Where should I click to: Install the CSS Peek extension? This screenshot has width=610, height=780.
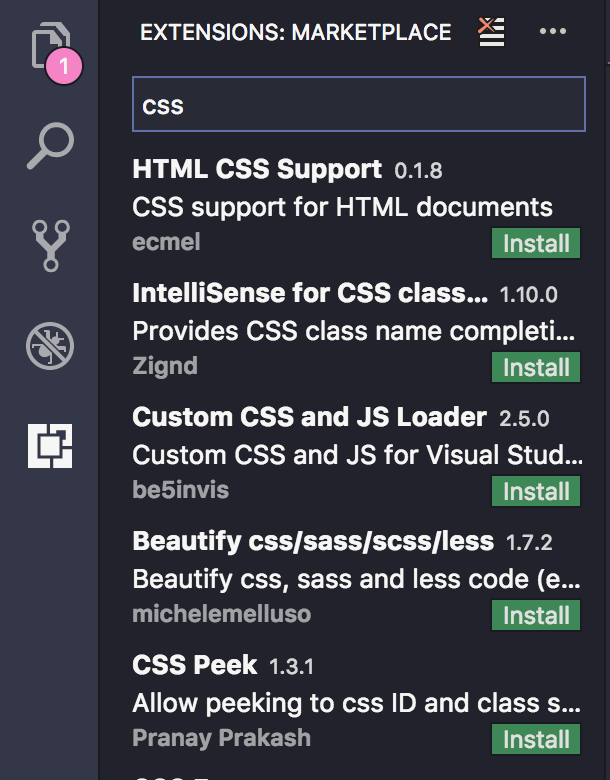(536, 739)
